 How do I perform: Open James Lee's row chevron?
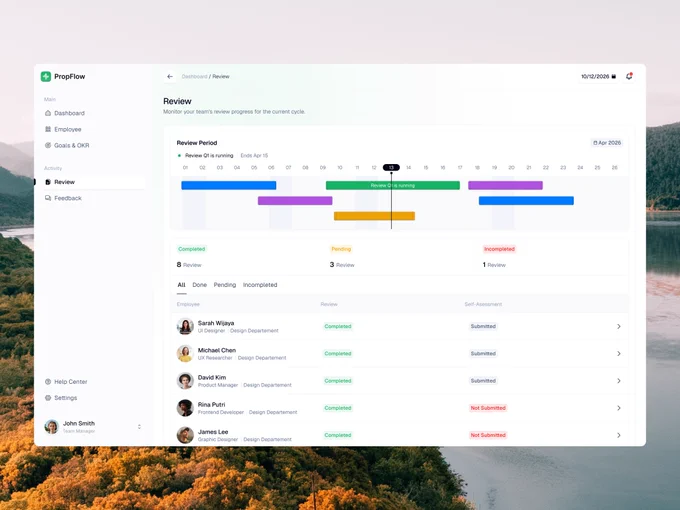click(x=619, y=435)
